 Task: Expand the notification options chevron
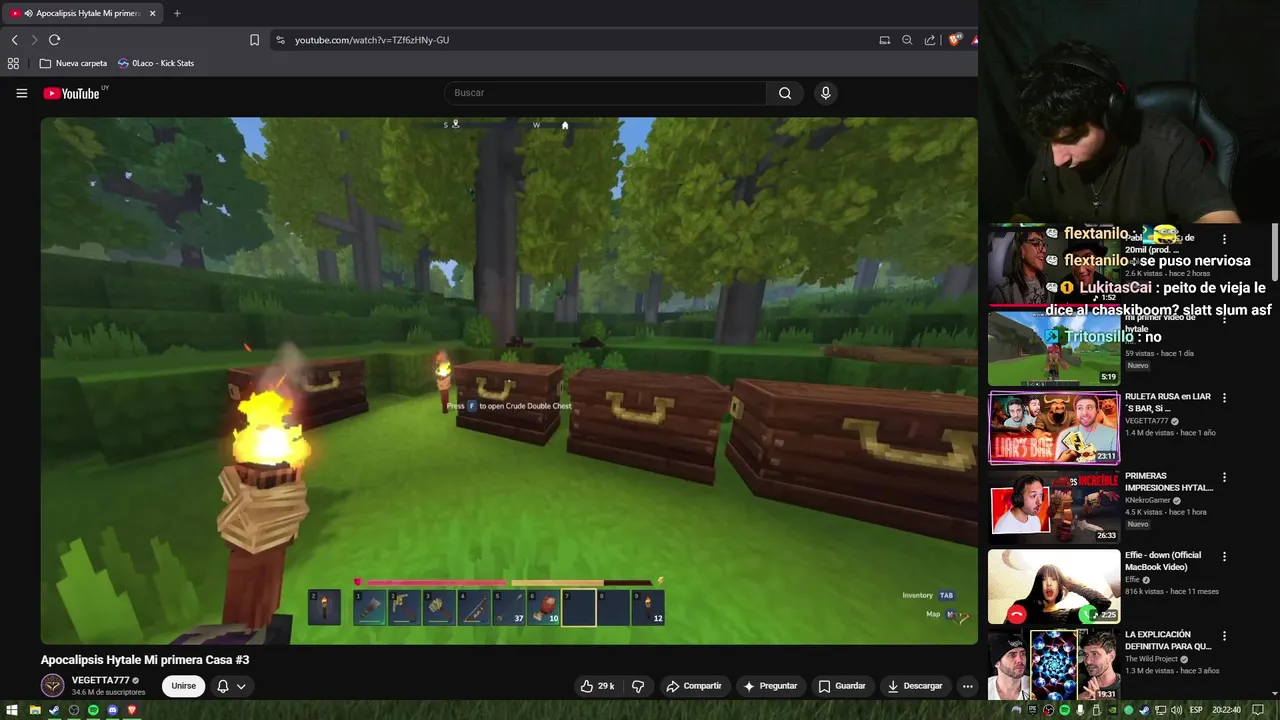(x=241, y=686)
